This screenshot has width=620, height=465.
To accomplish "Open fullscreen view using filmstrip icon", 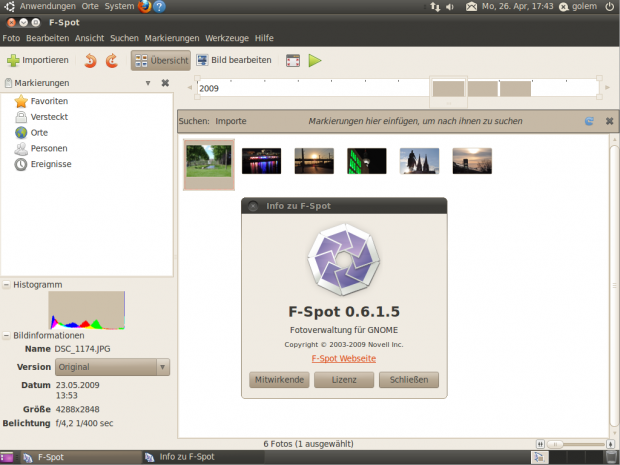I will click(x=293, y=61).
